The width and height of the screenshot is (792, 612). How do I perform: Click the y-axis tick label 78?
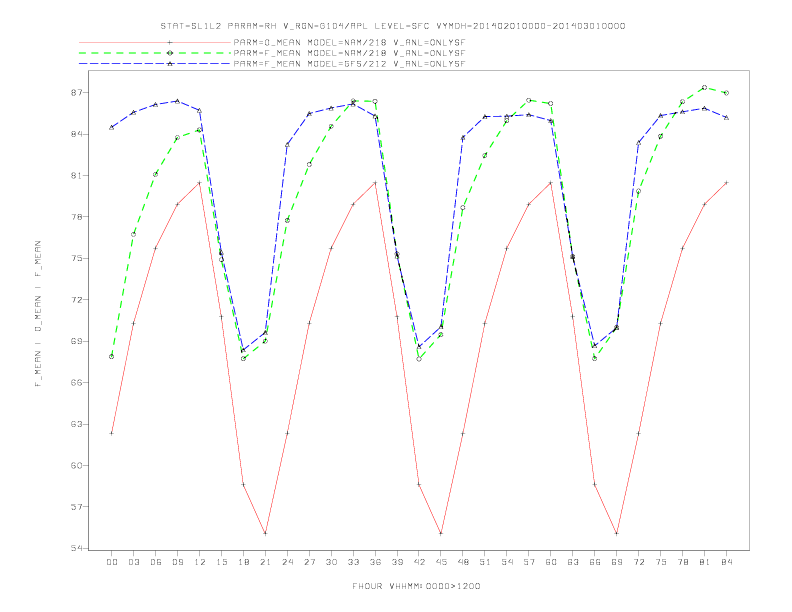point(77,217)
